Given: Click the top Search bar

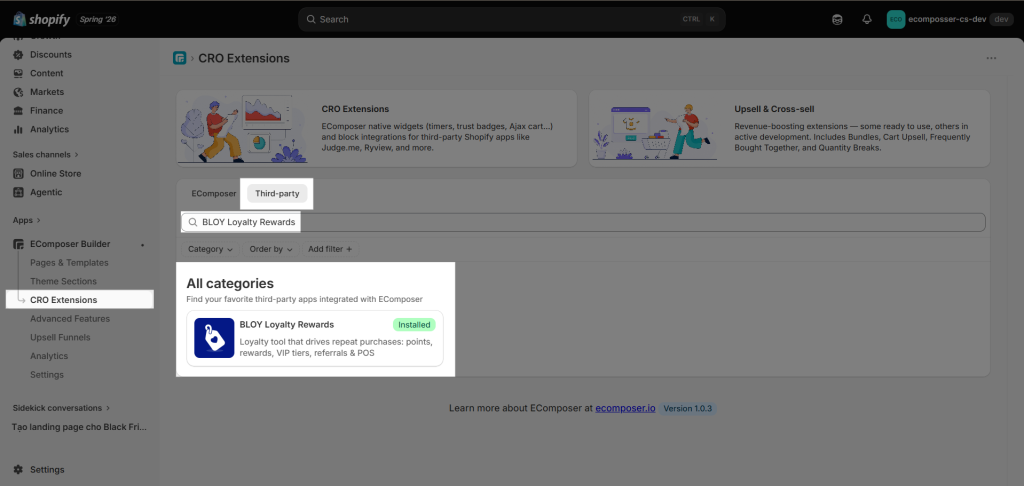Looking at the screenshot, I should pos(511,20).
